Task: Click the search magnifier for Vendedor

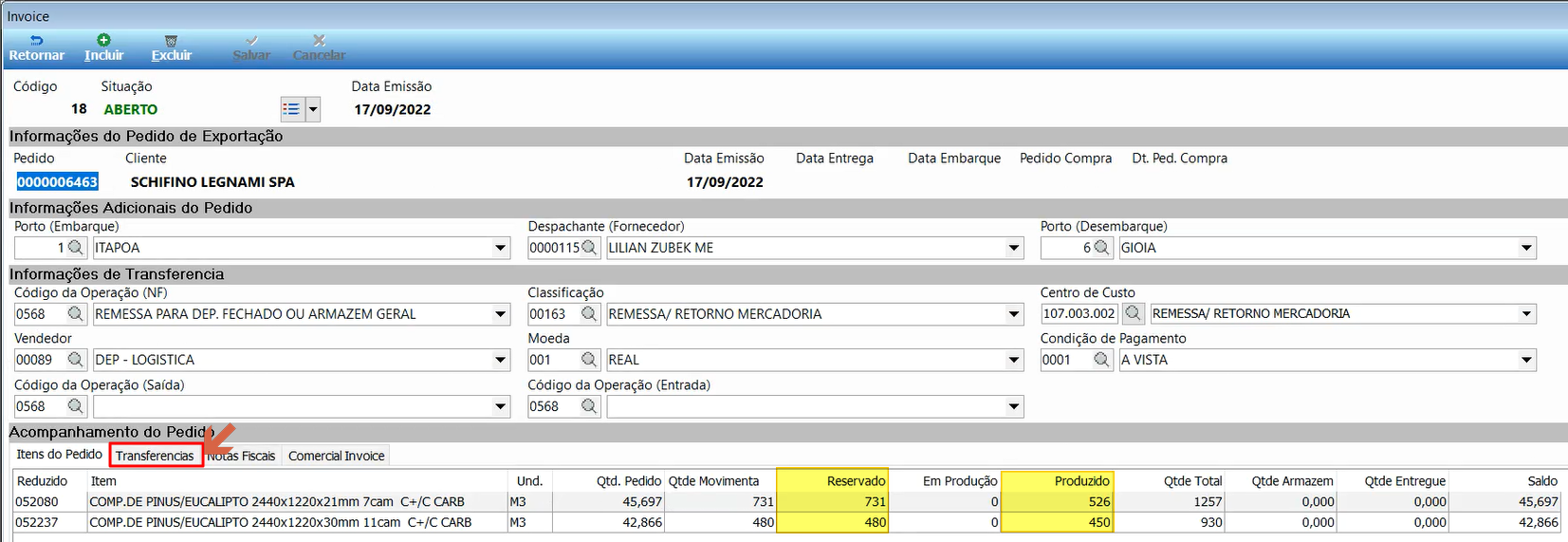Action: (76, 360)
